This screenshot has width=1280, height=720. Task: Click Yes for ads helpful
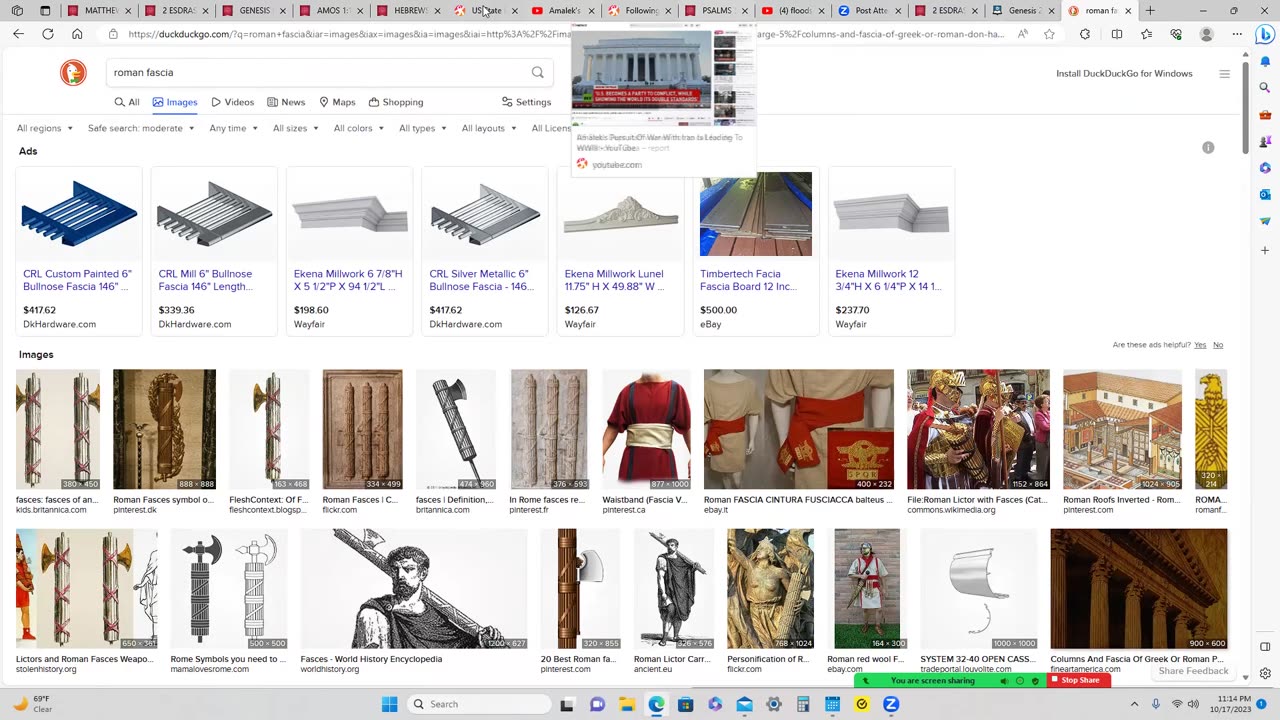[1200, 345]
